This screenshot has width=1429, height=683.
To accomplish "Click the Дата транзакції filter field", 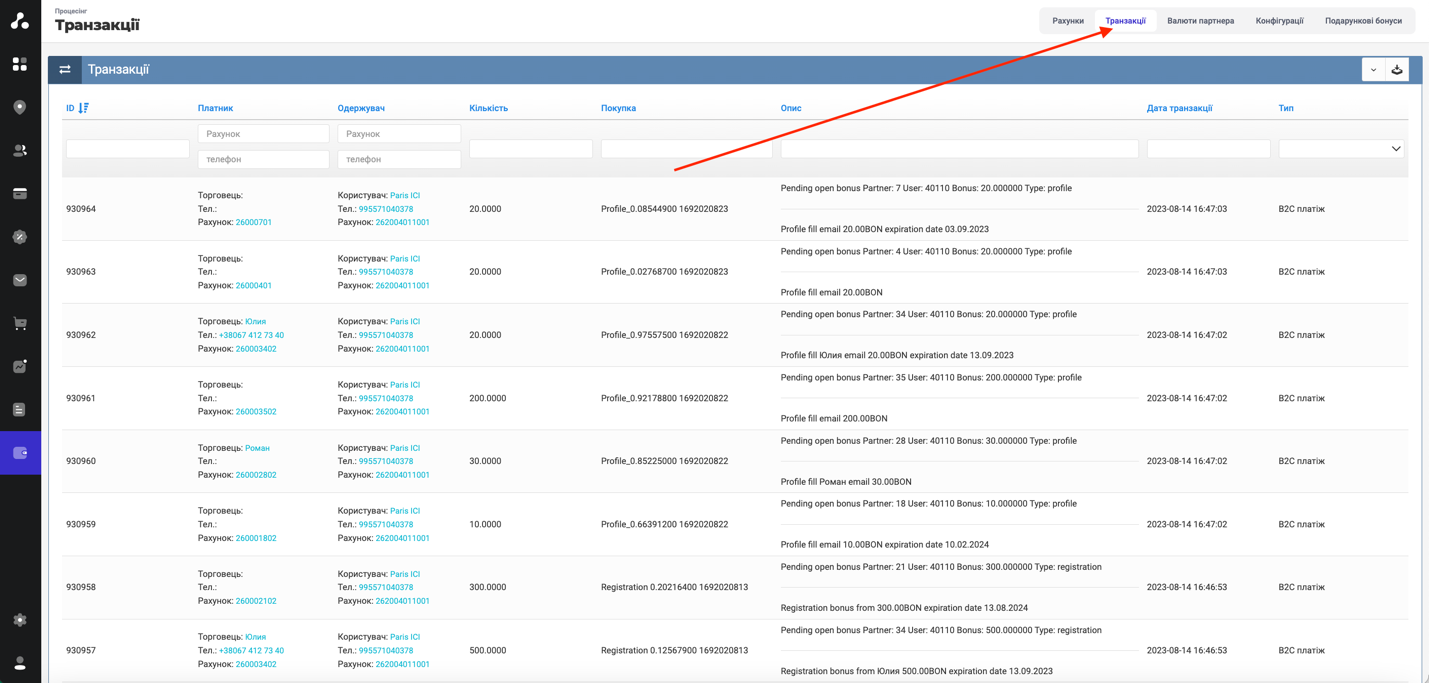I will tap(1209, 149).
